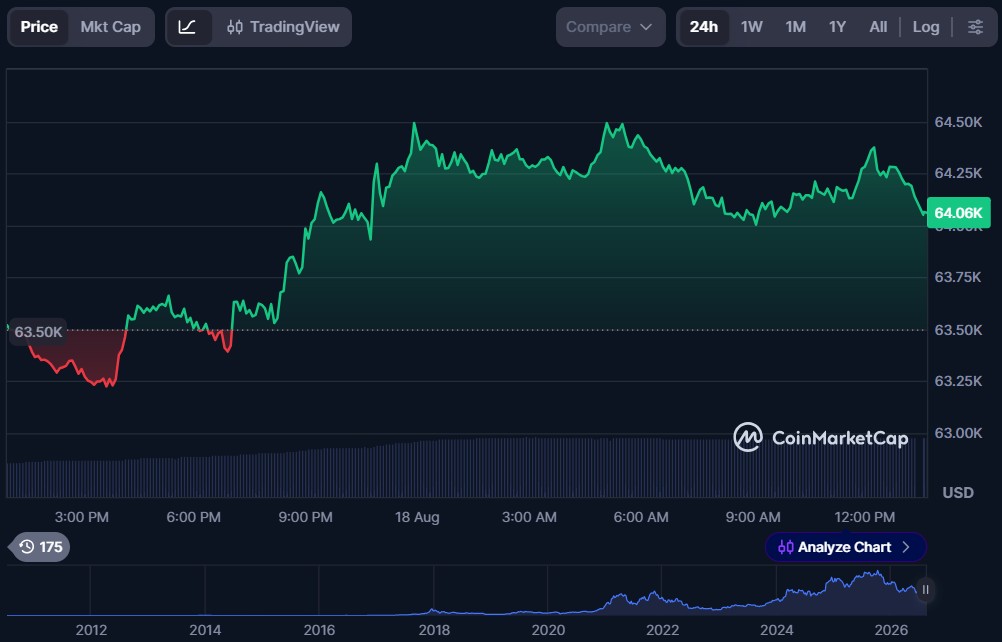
Task: Switch to the line chart view icon
Action: pyautogui.click(x=187, y=27)
